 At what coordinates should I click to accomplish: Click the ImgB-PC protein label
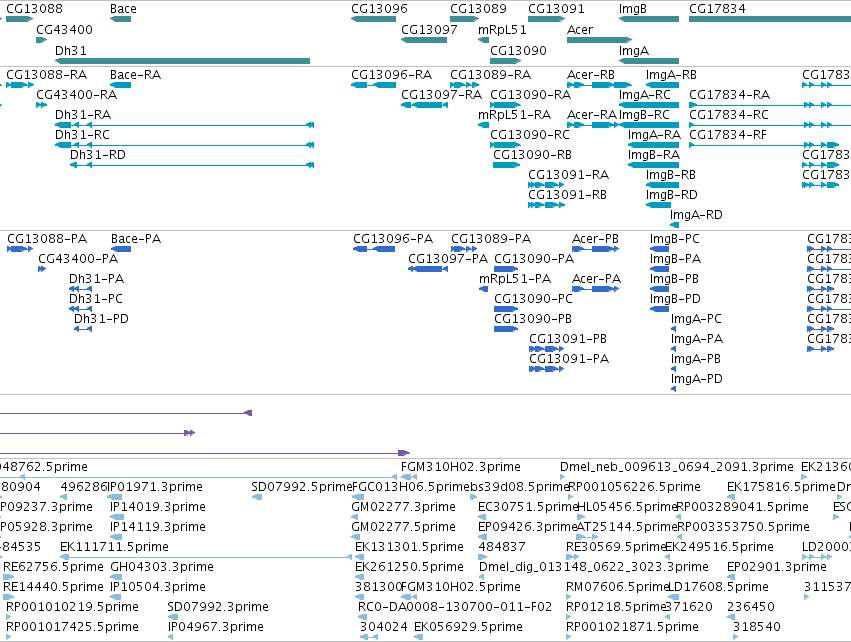(x=675, y=239)
